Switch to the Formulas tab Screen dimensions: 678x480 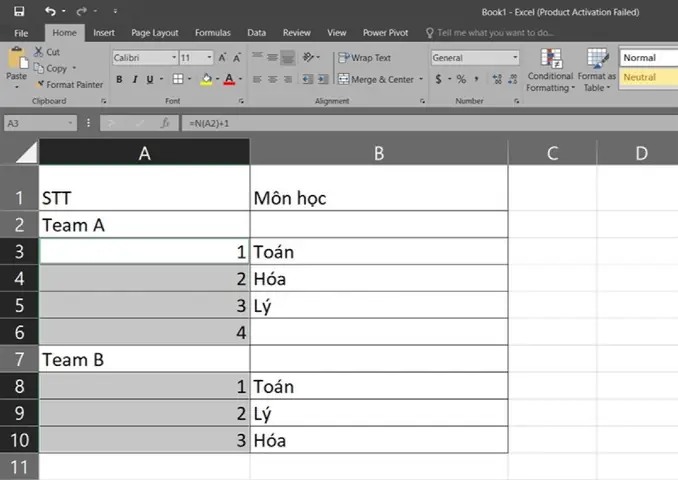212,33
